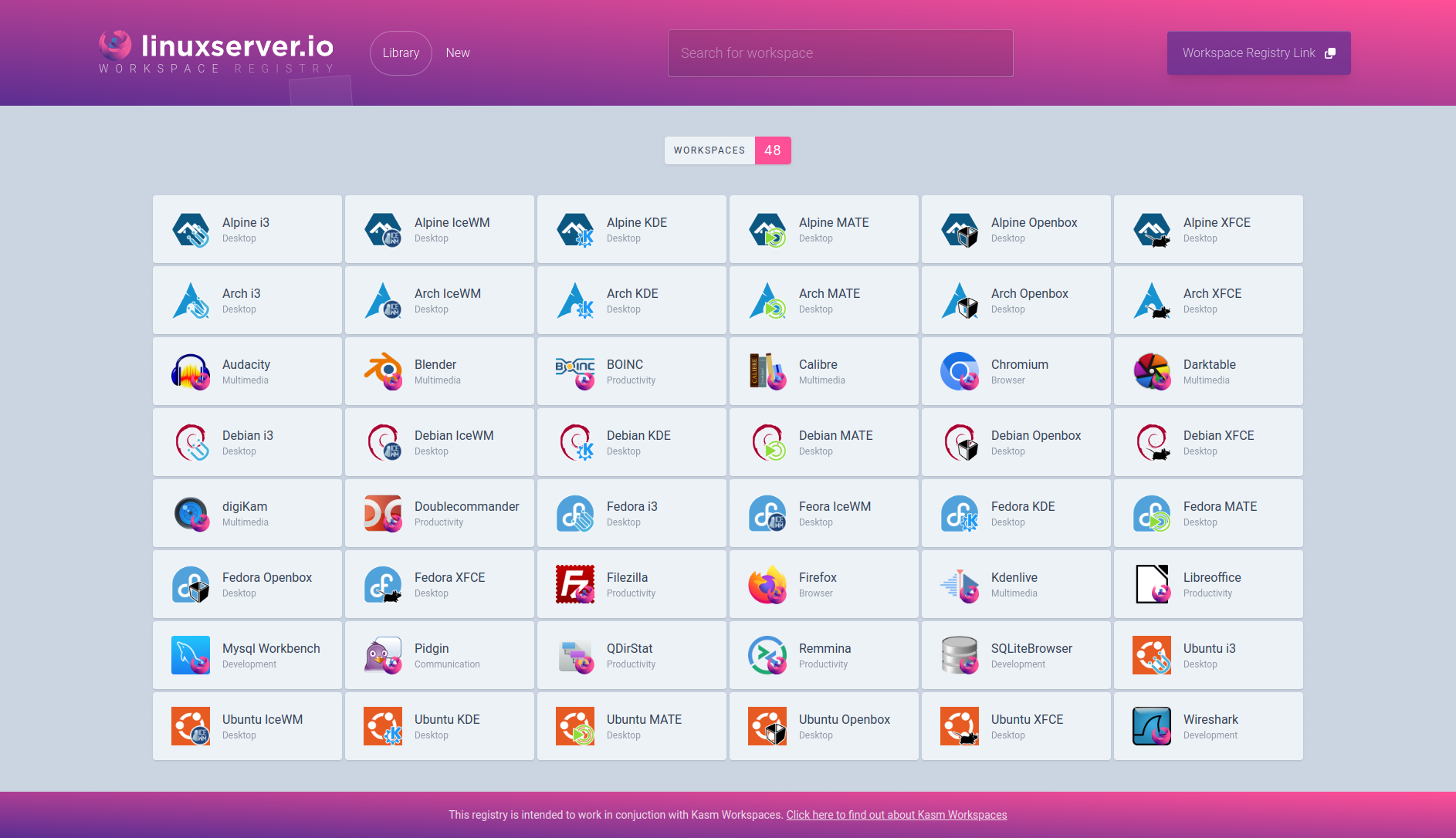The image size is (1456, 838).
Task: Click the Libreoffice document icon
Action: pyautogui.click(x=1152, y=584)
